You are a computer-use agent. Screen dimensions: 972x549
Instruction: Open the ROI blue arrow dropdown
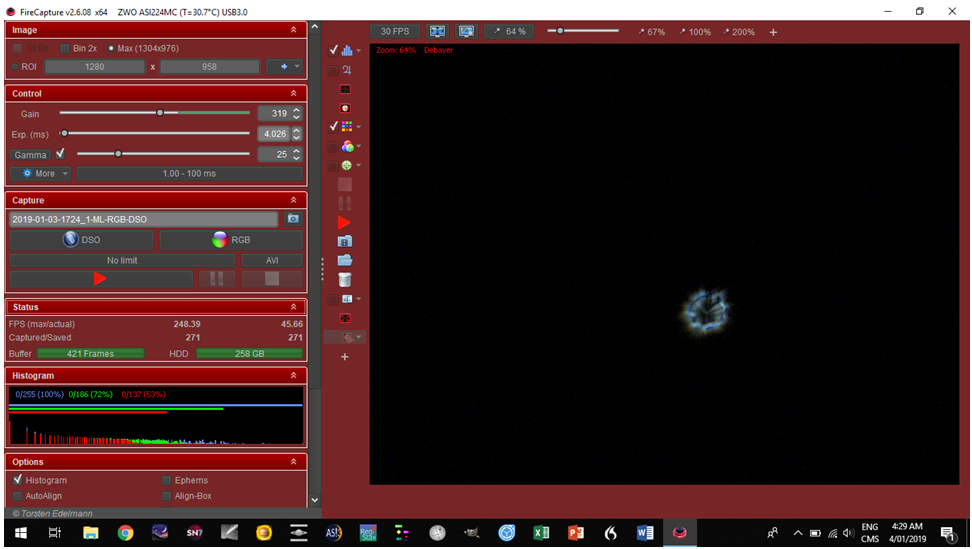[x=285, y=66]
